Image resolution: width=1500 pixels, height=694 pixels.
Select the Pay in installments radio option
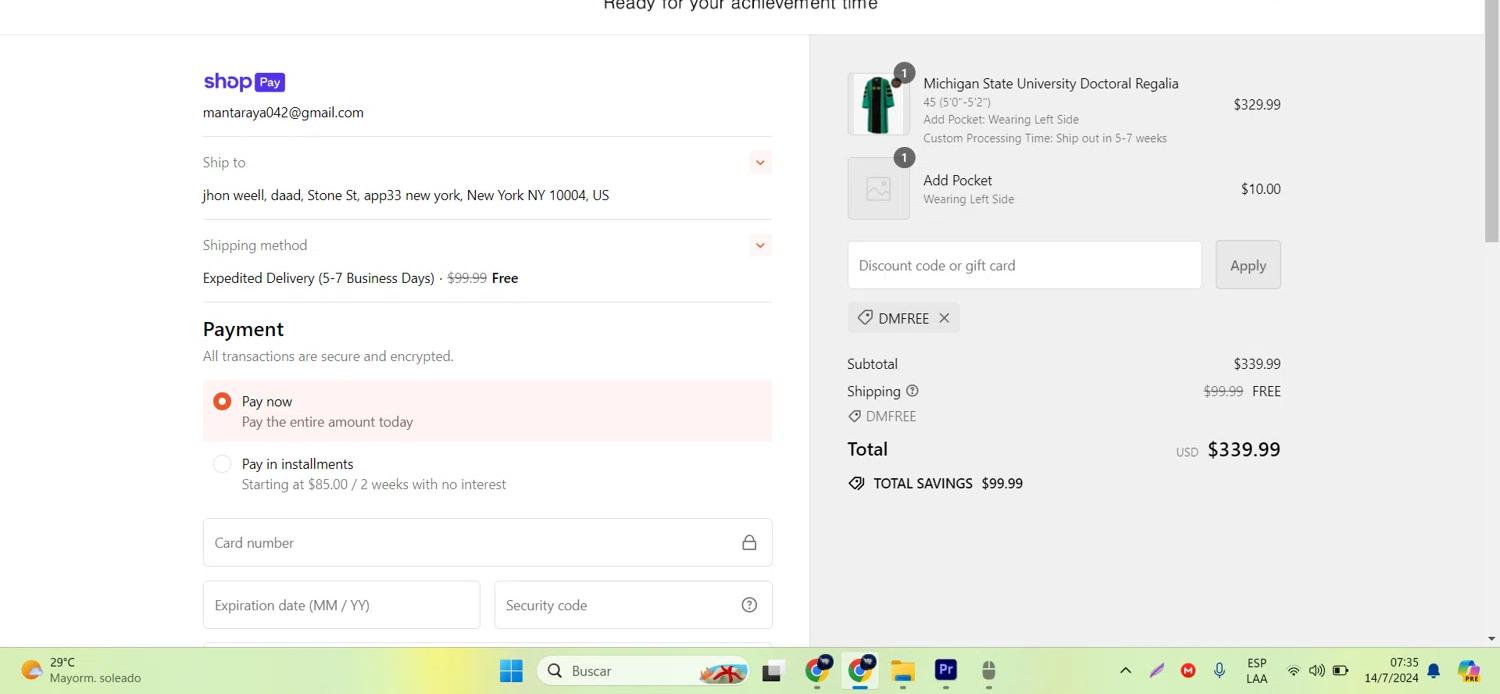(222, 464)
